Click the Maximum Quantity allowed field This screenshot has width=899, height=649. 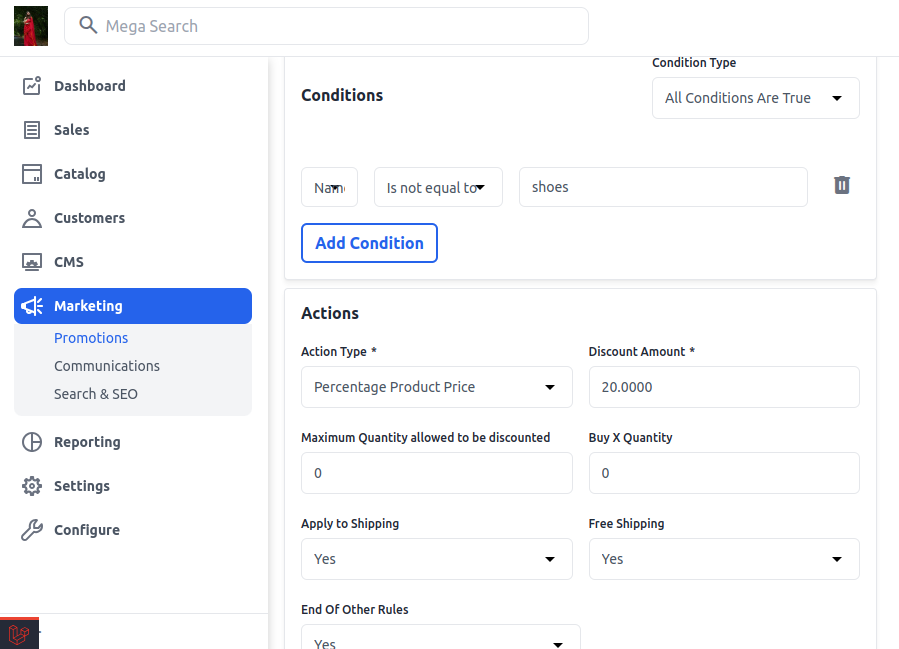pos(436,473)
